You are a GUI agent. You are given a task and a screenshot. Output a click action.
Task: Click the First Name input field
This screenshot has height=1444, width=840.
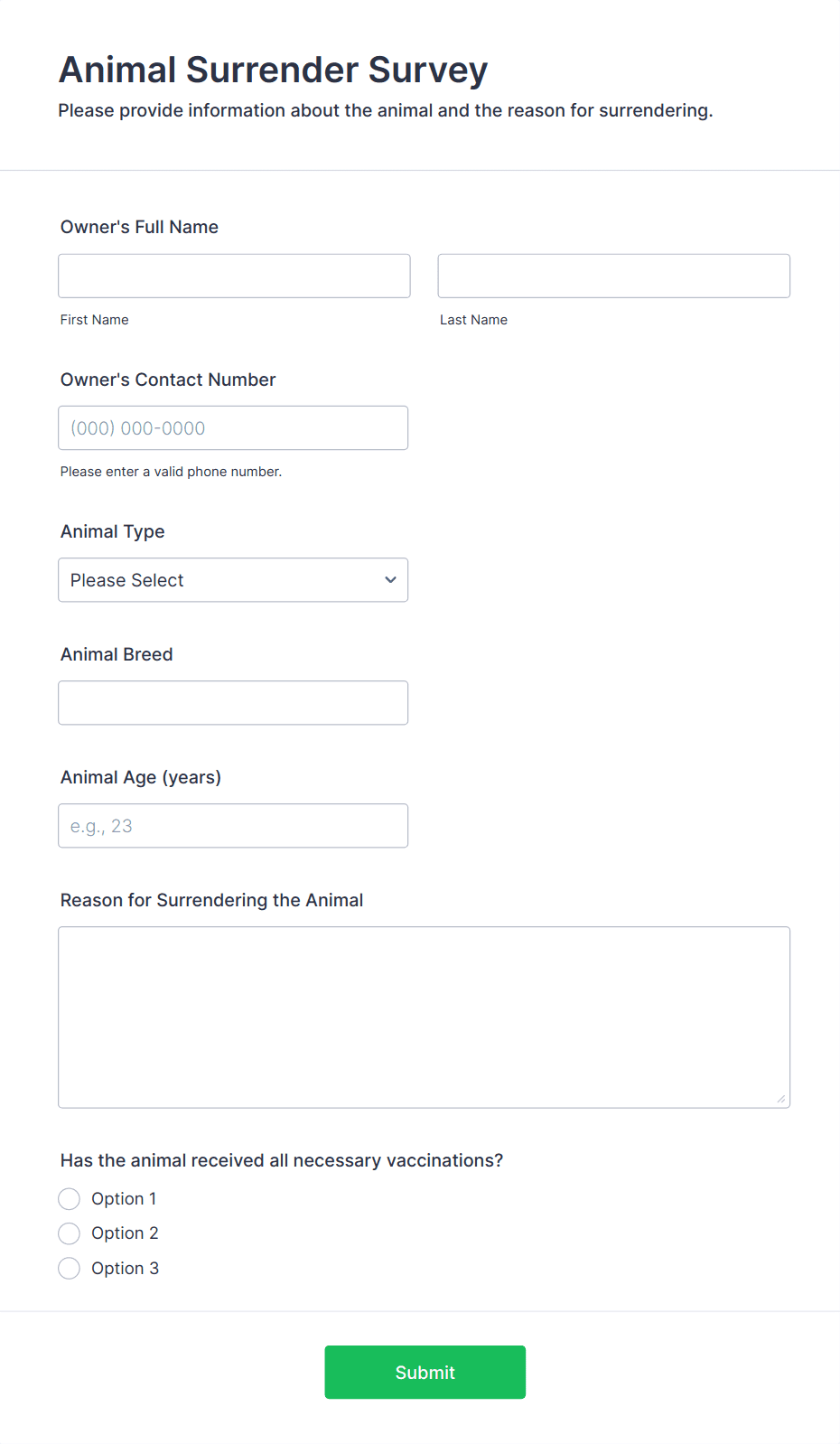(x=234, y=276)
